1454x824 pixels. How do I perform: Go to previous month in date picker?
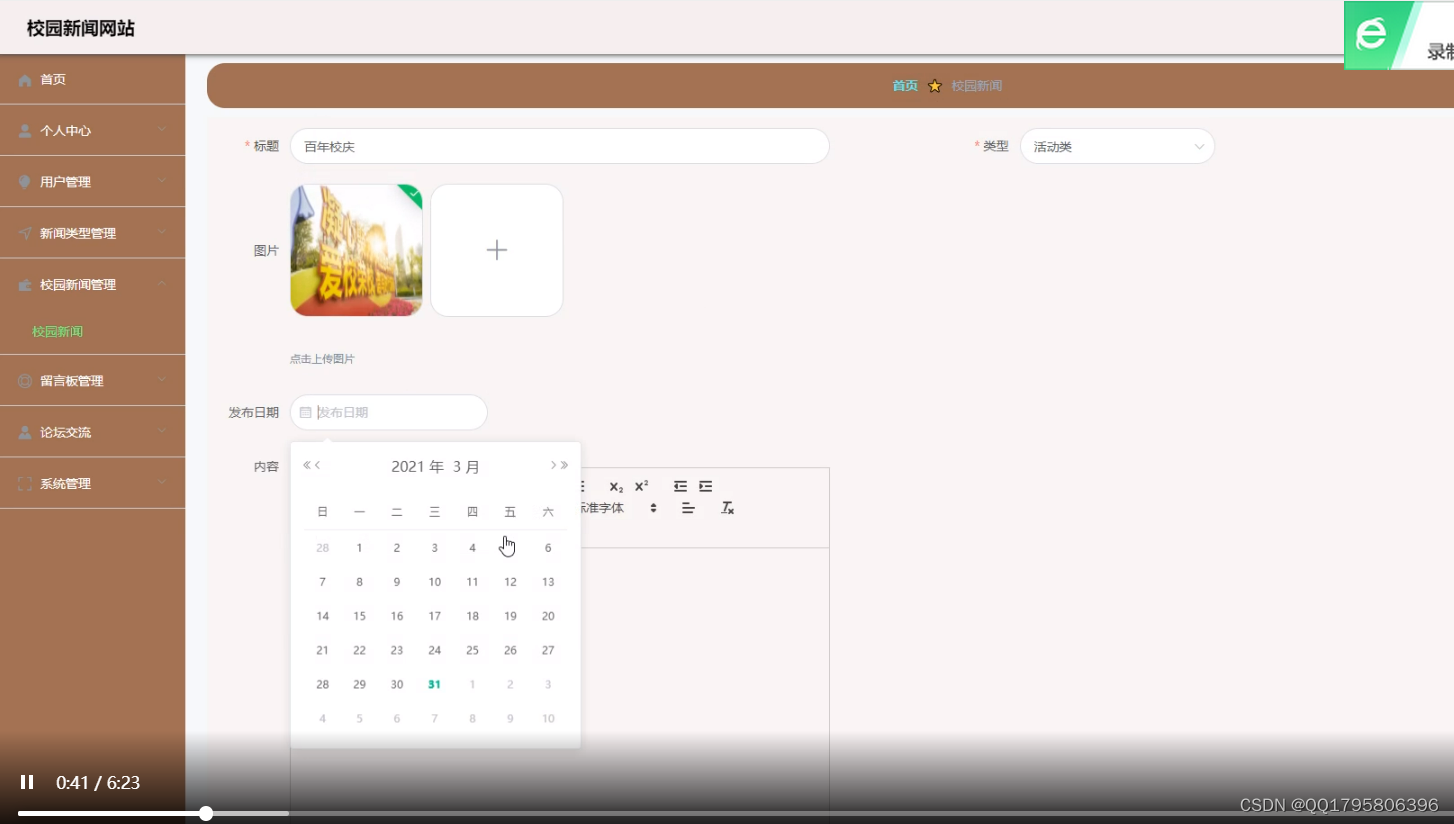[318, 465]
